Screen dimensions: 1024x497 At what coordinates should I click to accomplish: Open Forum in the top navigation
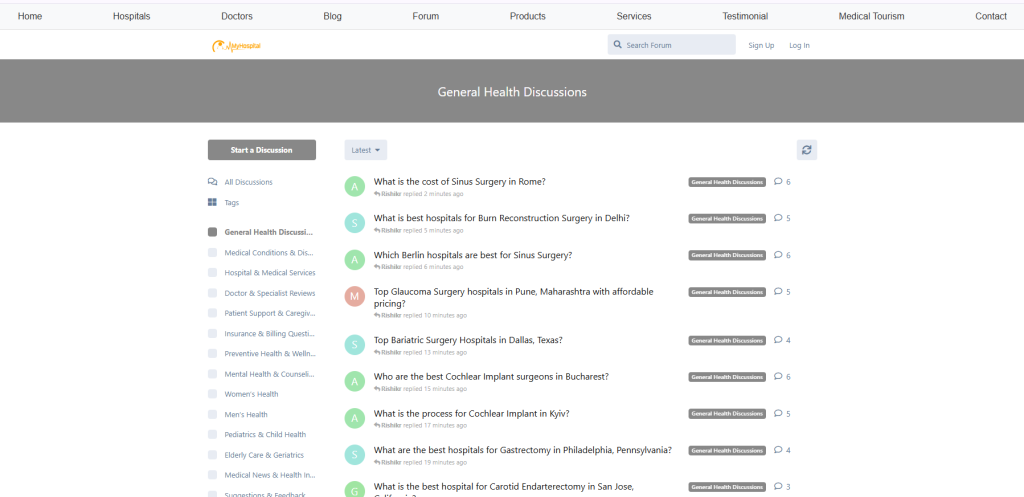(426, 16)
